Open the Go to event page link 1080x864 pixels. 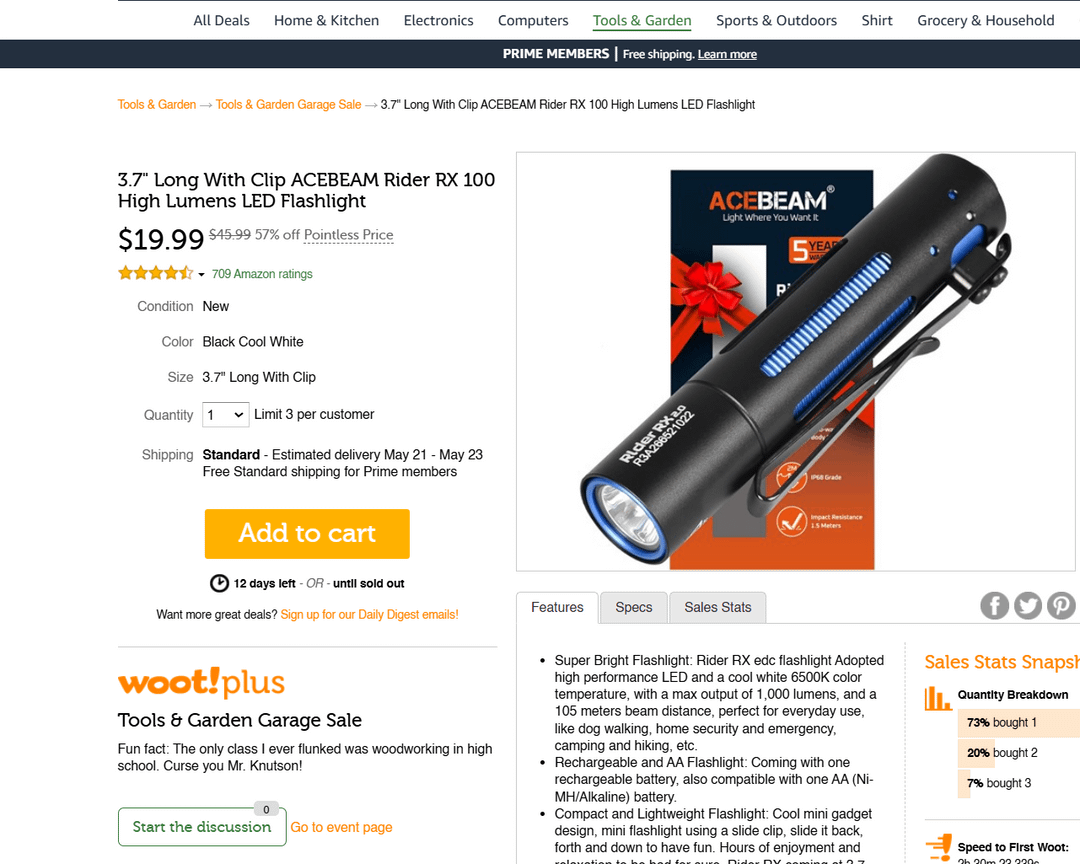(x=341, y=827)
